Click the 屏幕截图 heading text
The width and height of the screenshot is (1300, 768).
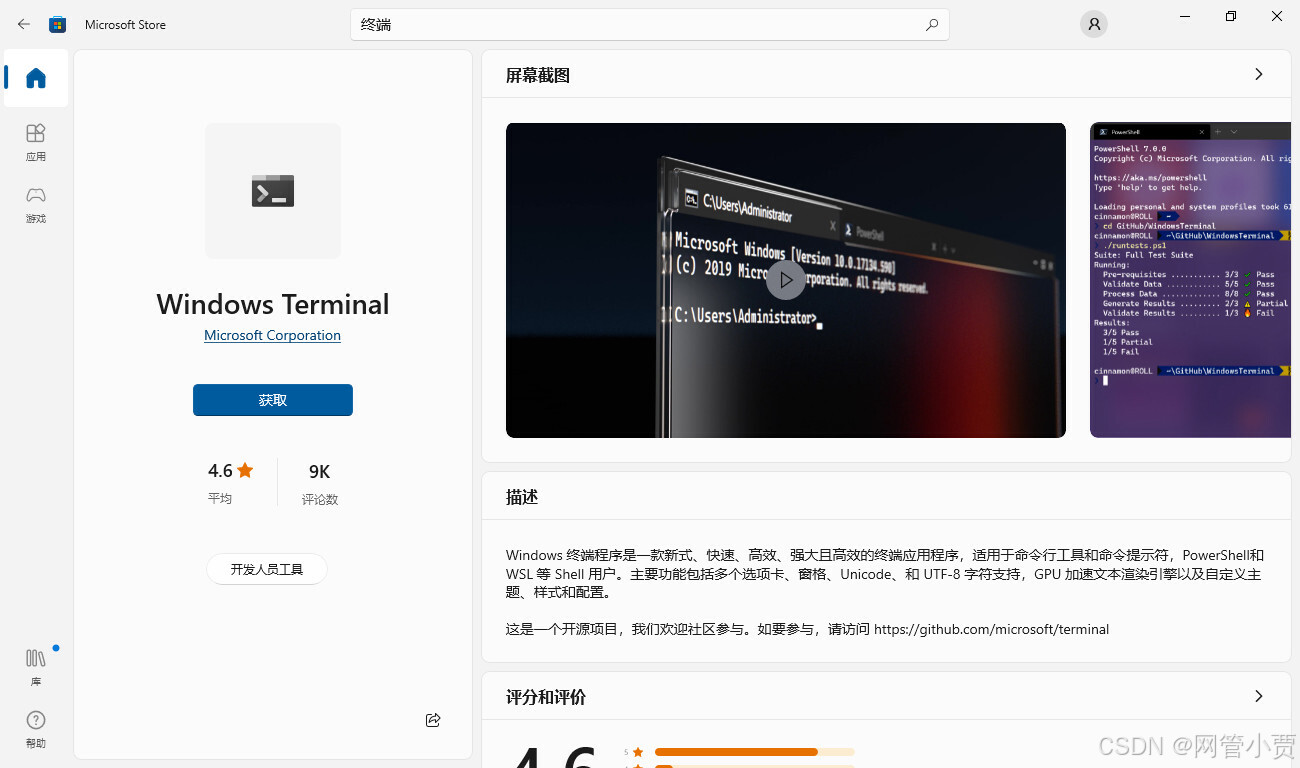click(538, 75)
